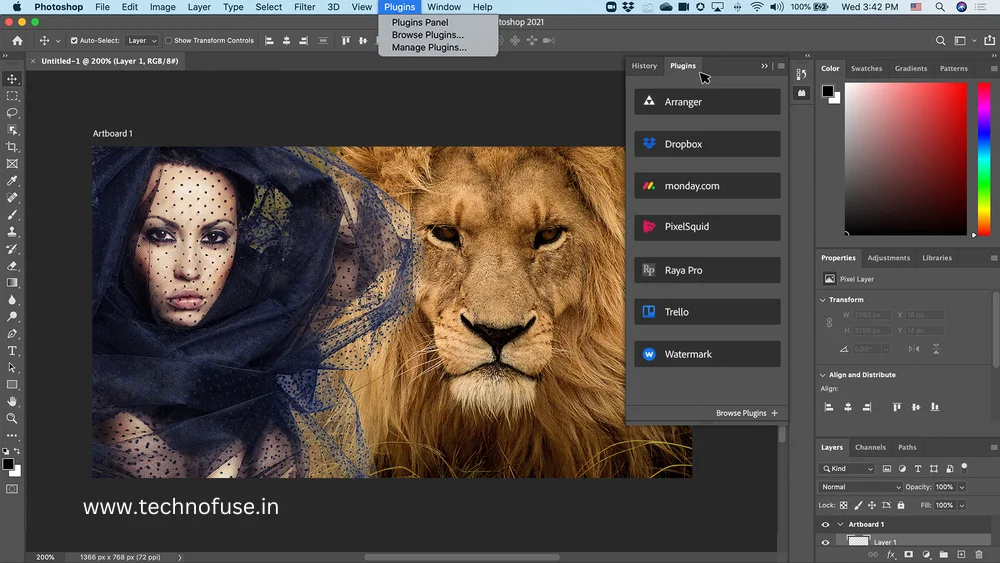
Task: Select the Move tool
Action: pos(12,79)
